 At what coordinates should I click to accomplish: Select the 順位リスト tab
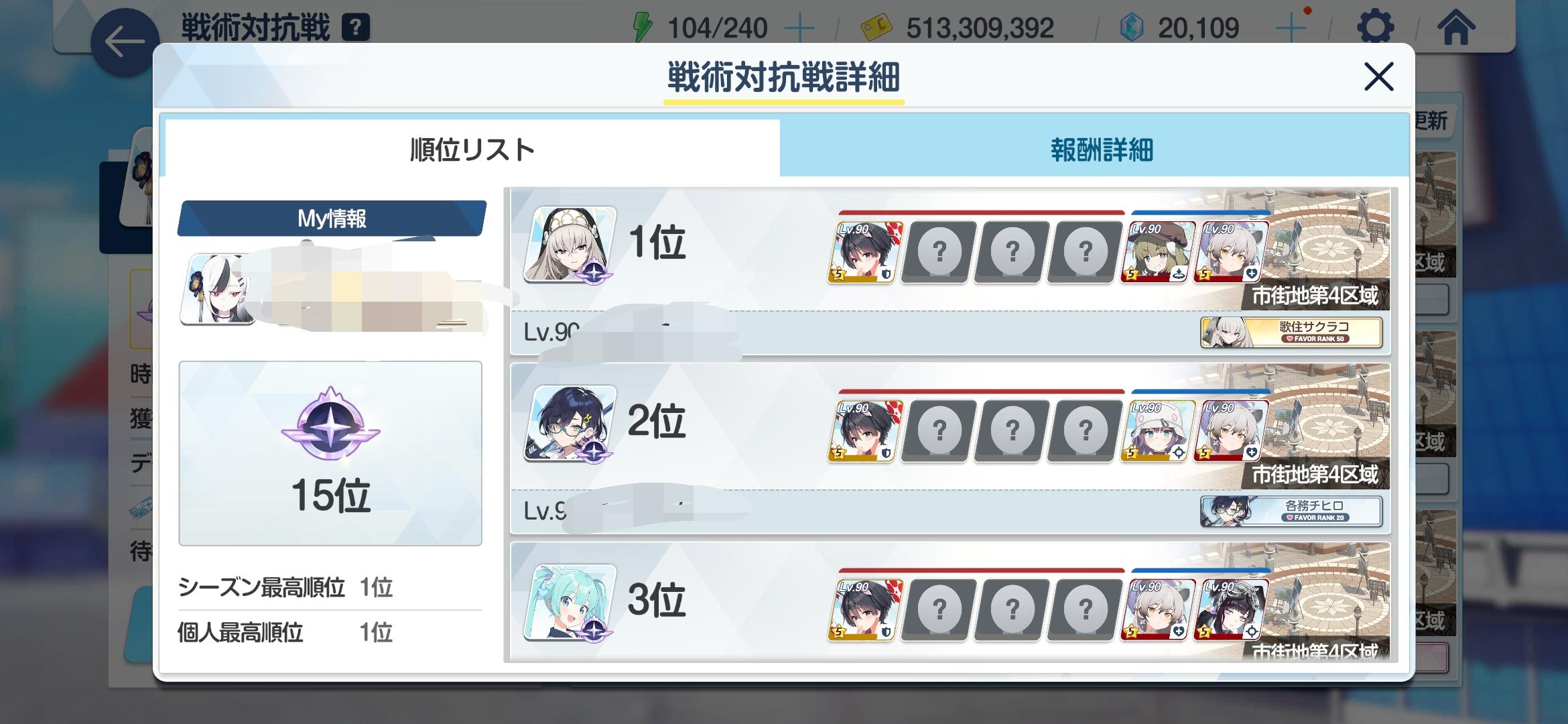pos(472,149)
